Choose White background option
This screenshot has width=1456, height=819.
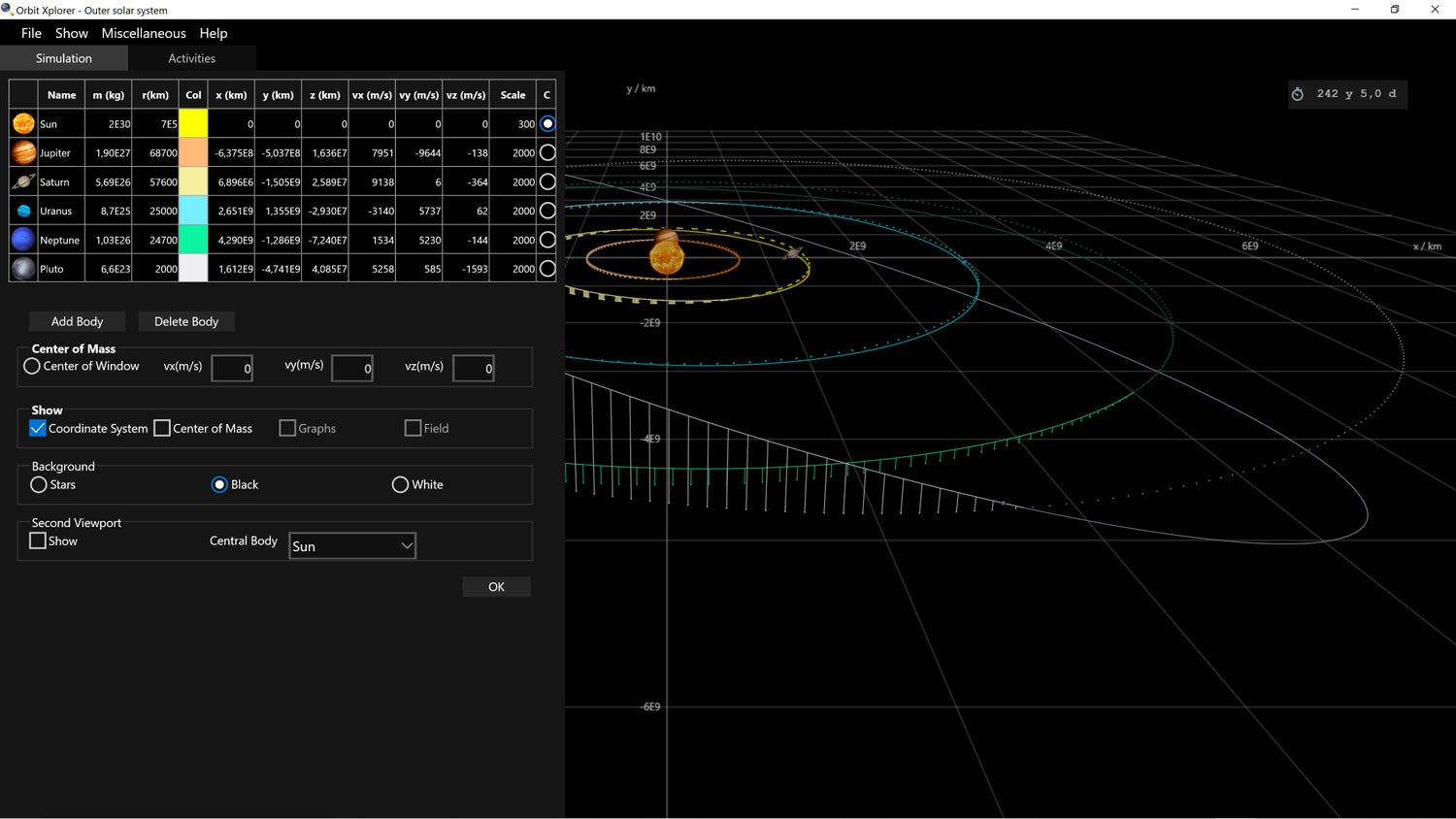[400, 484]
